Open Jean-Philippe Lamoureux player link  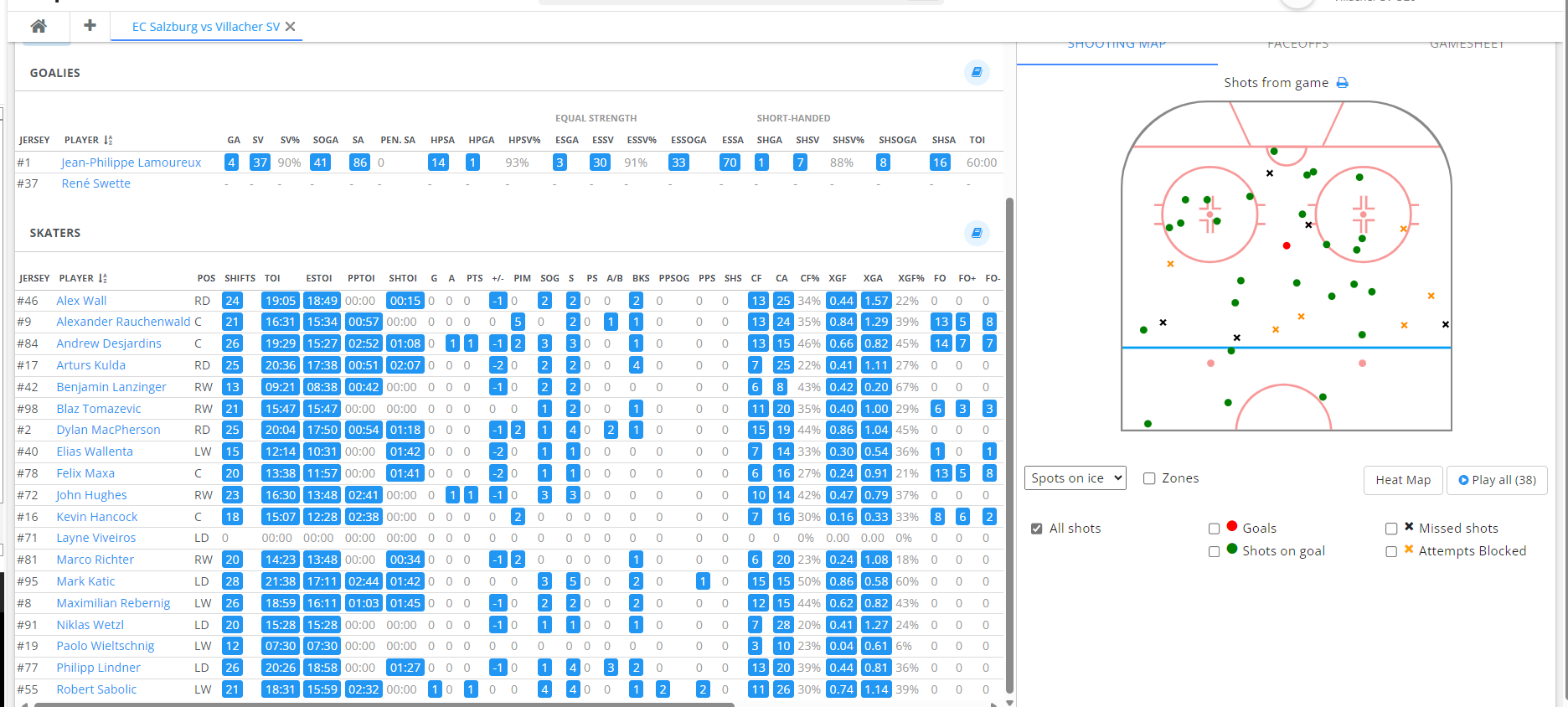pos(132,163)
